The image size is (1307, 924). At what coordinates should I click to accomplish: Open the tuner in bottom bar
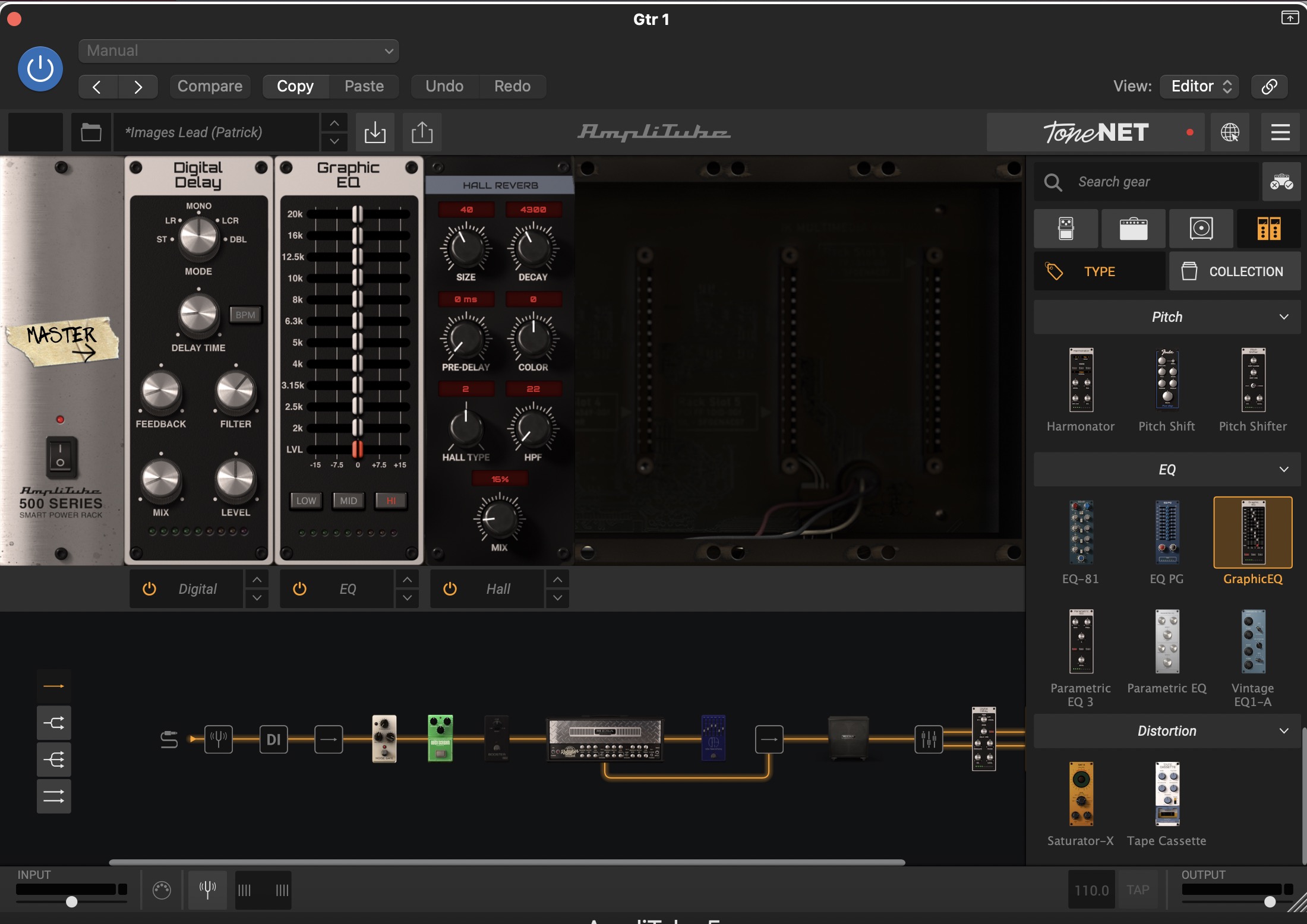tap(207, 890)
